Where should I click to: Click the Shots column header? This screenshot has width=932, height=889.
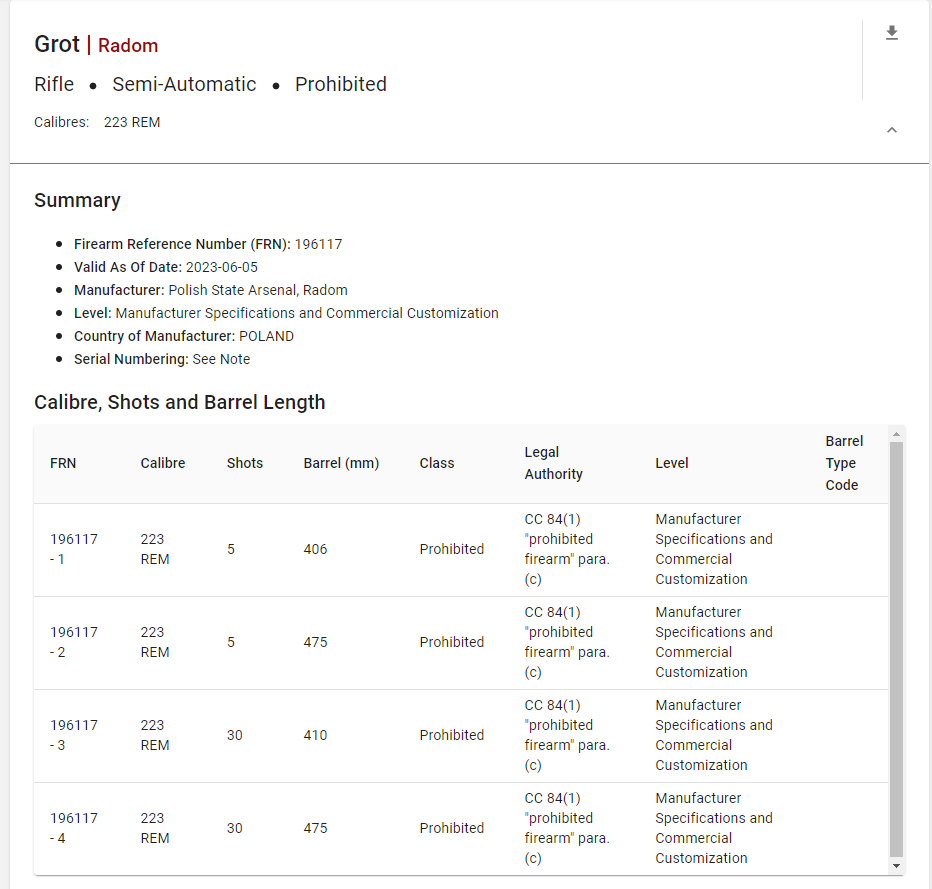[245, 463]
